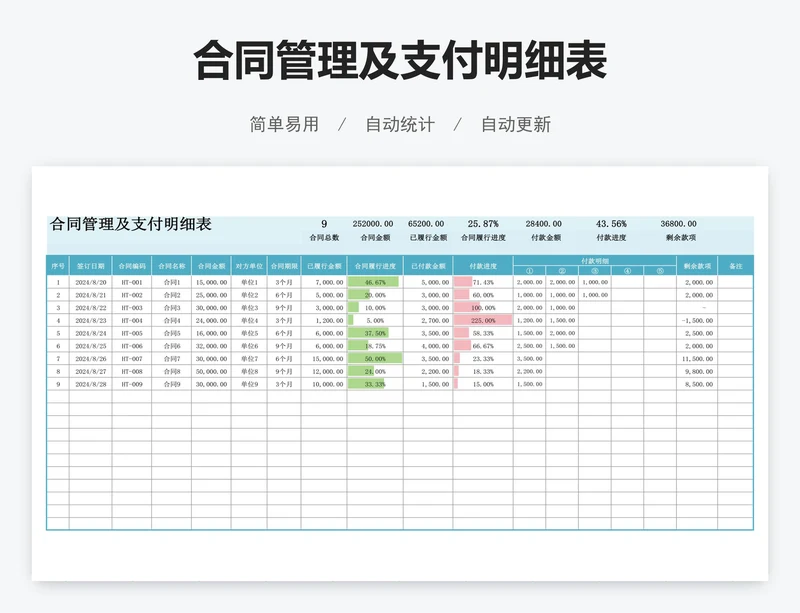Click the 46.67% green progress bar cell
Image resolution: width=800 pixels, height=613 pixels.
375,283
